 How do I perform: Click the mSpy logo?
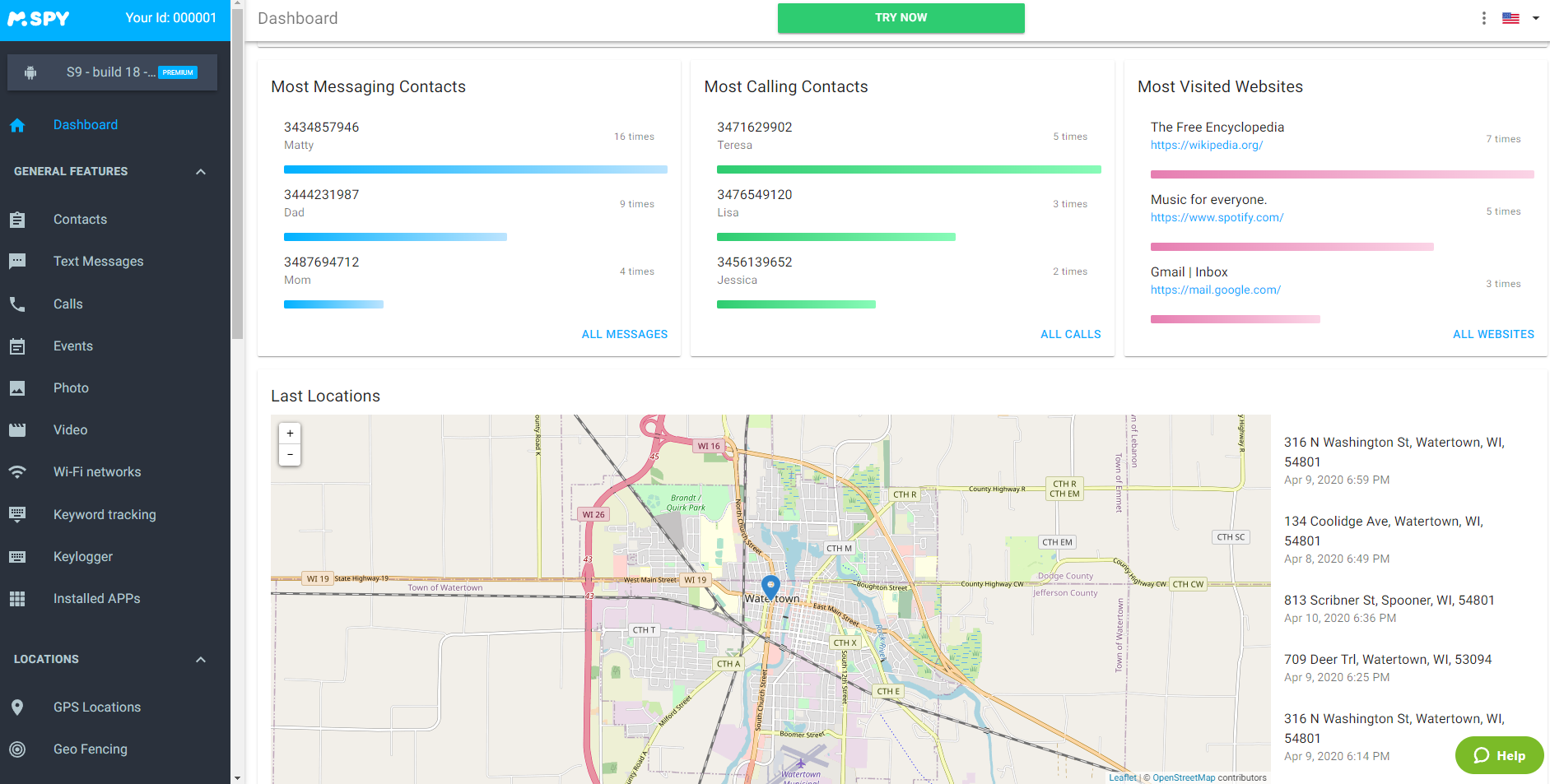click(x=39, y=18)
